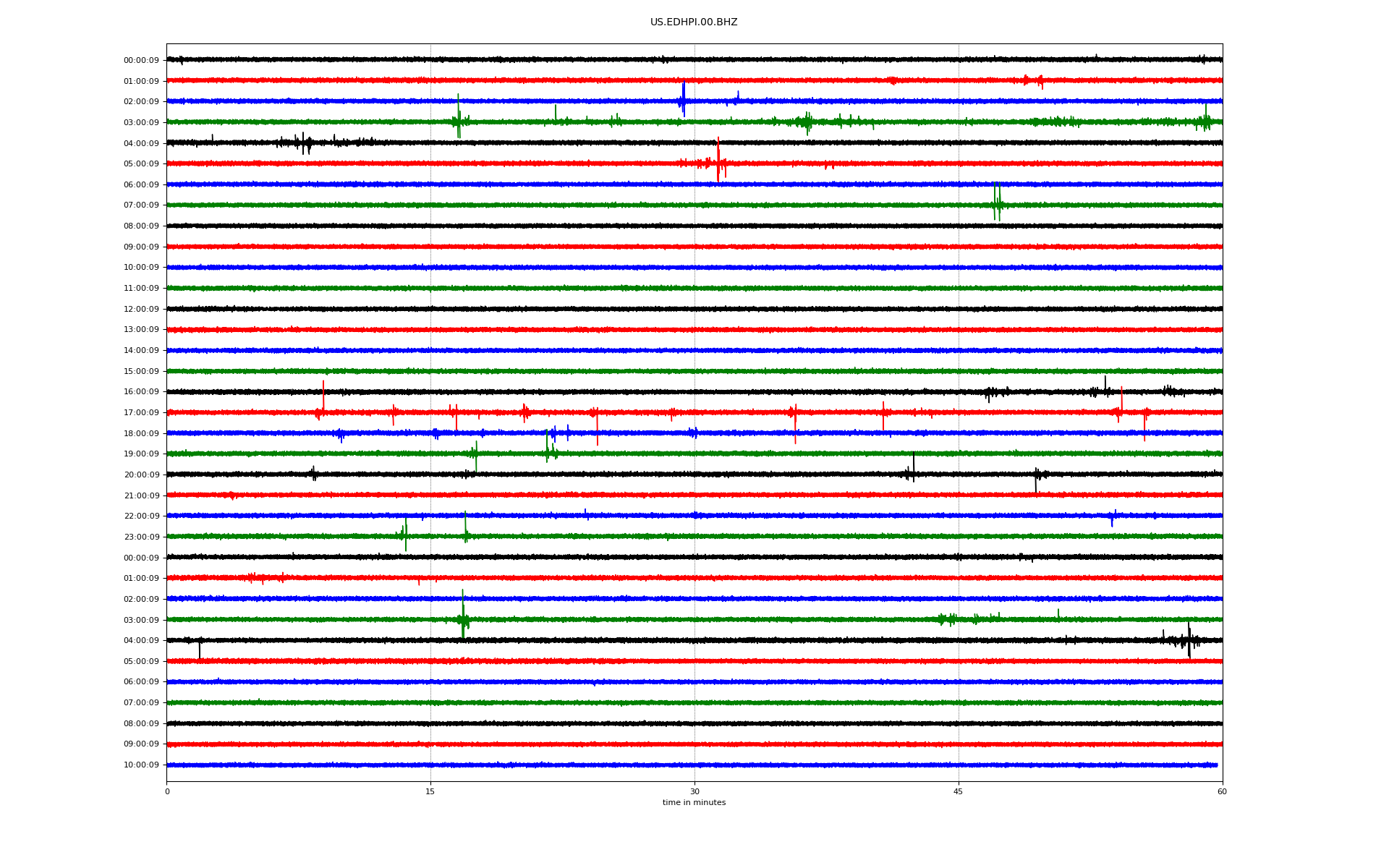Click the green burst on the second 03:00:09 trace

463,618
